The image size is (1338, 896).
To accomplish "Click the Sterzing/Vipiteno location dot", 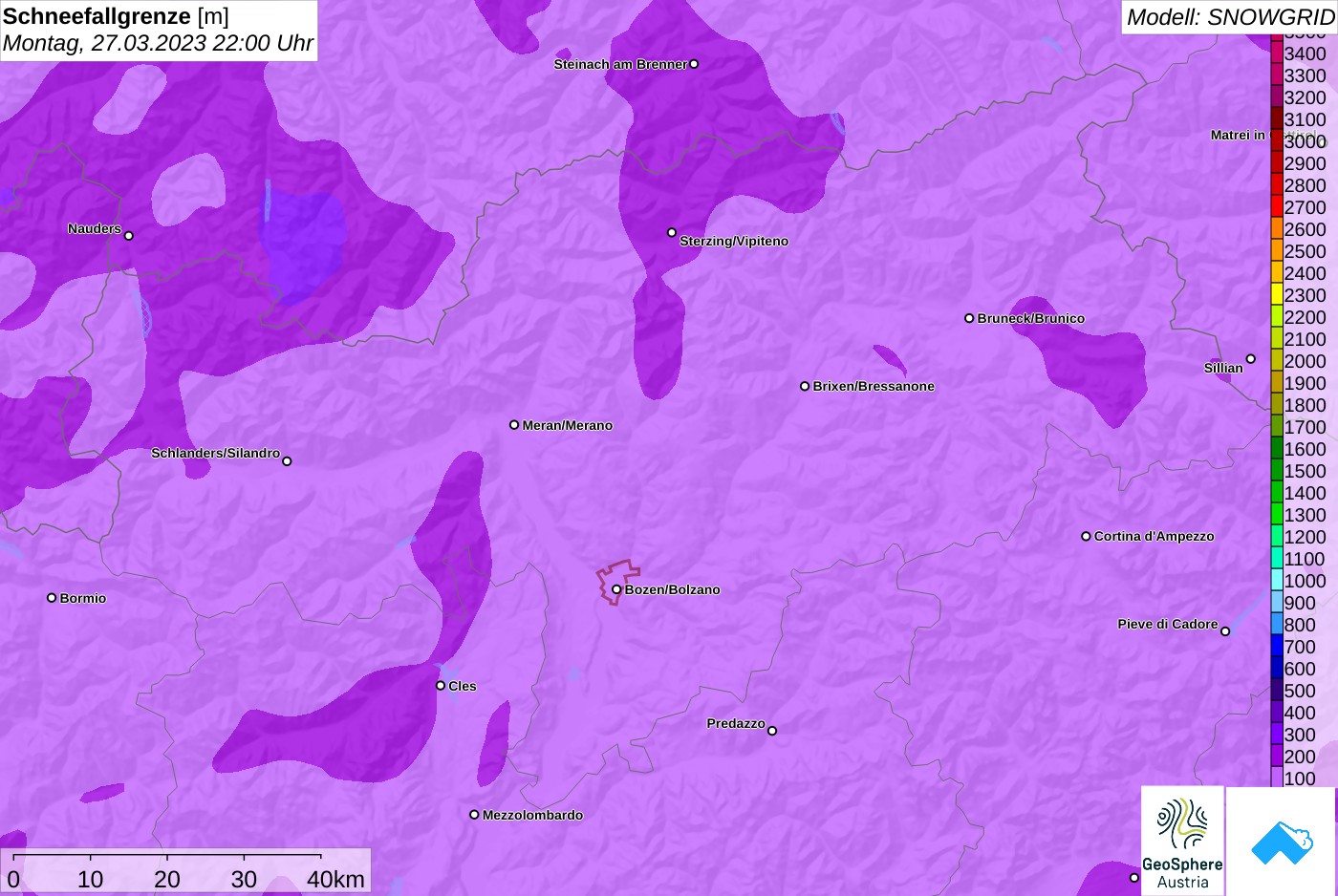I will pyautogui.click(x=672, y=232).
